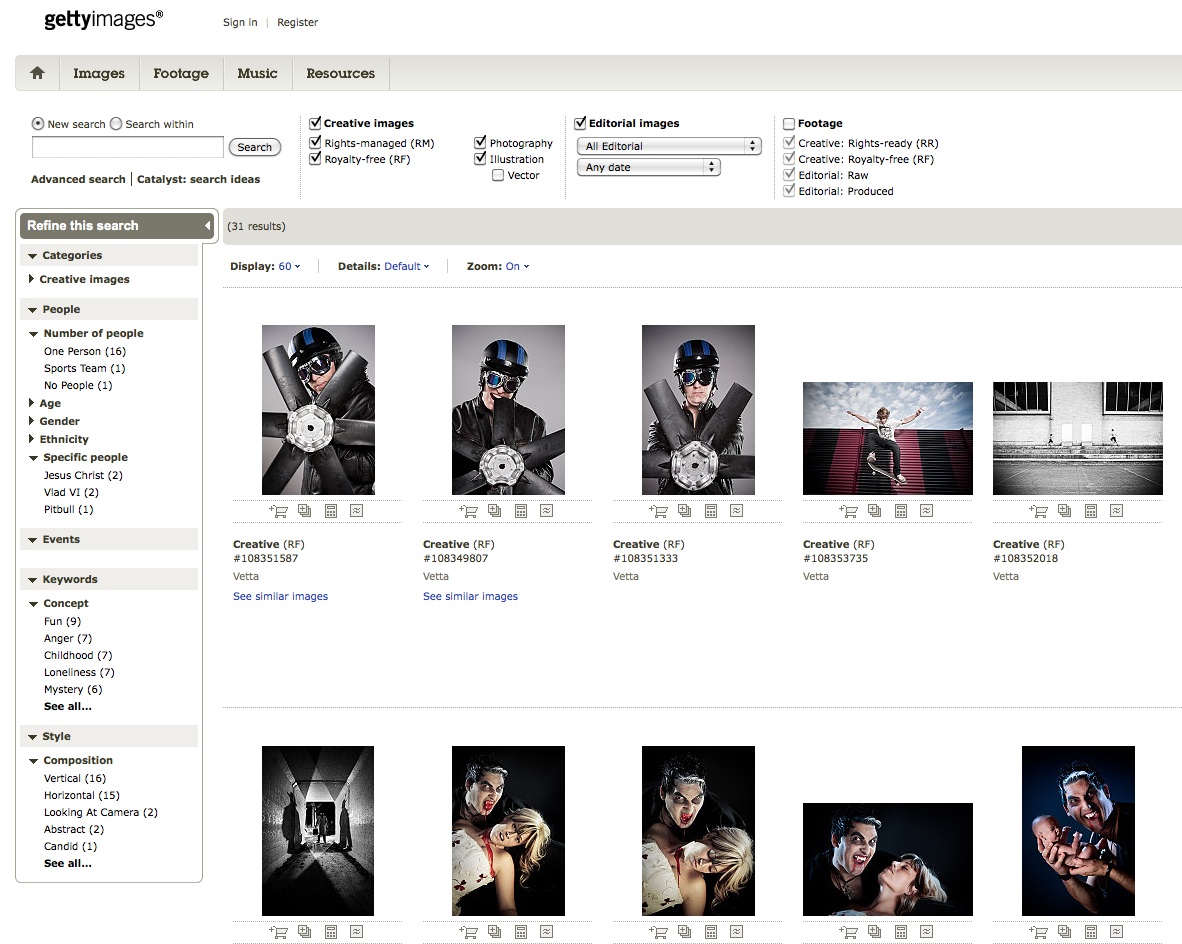Viewport: 1182px width, 944px height.
Task: Open the All Editorial dropdown
Action: pyautogui.click(x=669, y=146)
